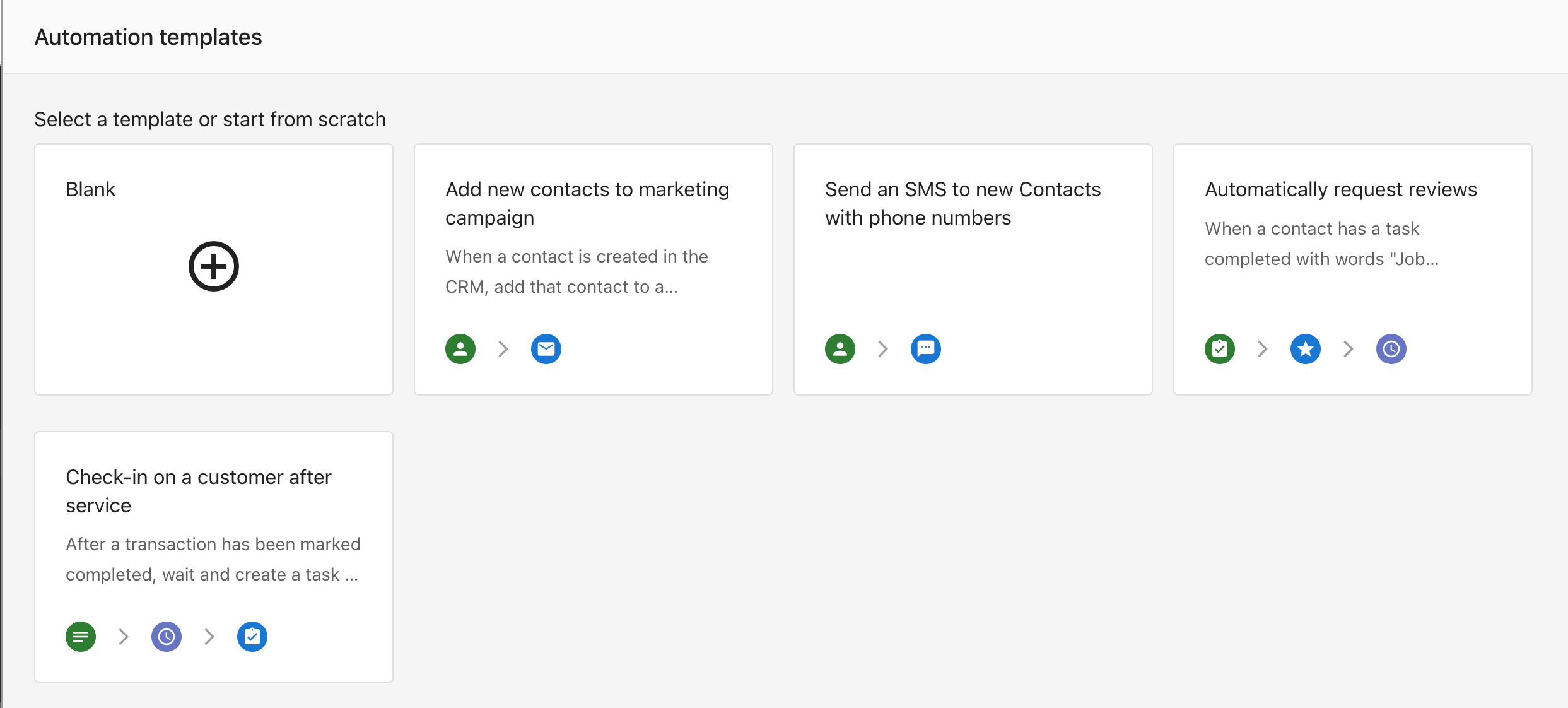Image resolution: width=1568 pixels, height=708 pixels.
Task: Click the green contact icon in the marketing campaign card
Action: click(460, 349)
